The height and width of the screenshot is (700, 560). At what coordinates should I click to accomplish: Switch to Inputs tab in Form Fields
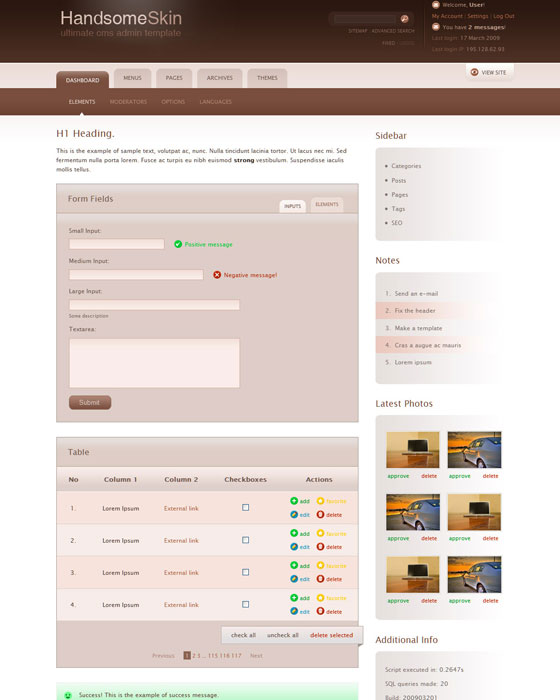point(293,206)
